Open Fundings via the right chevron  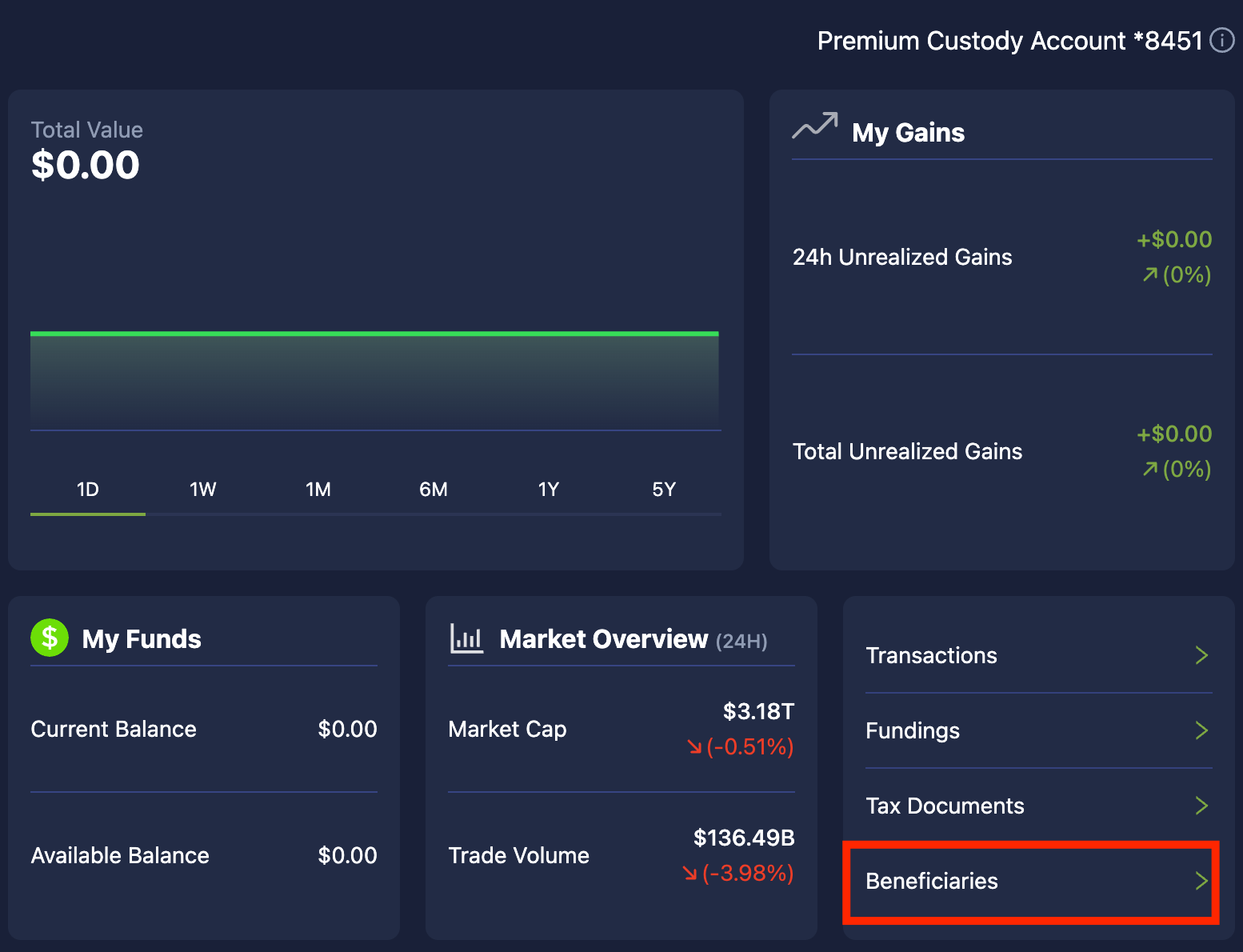tap(1201, 730)
